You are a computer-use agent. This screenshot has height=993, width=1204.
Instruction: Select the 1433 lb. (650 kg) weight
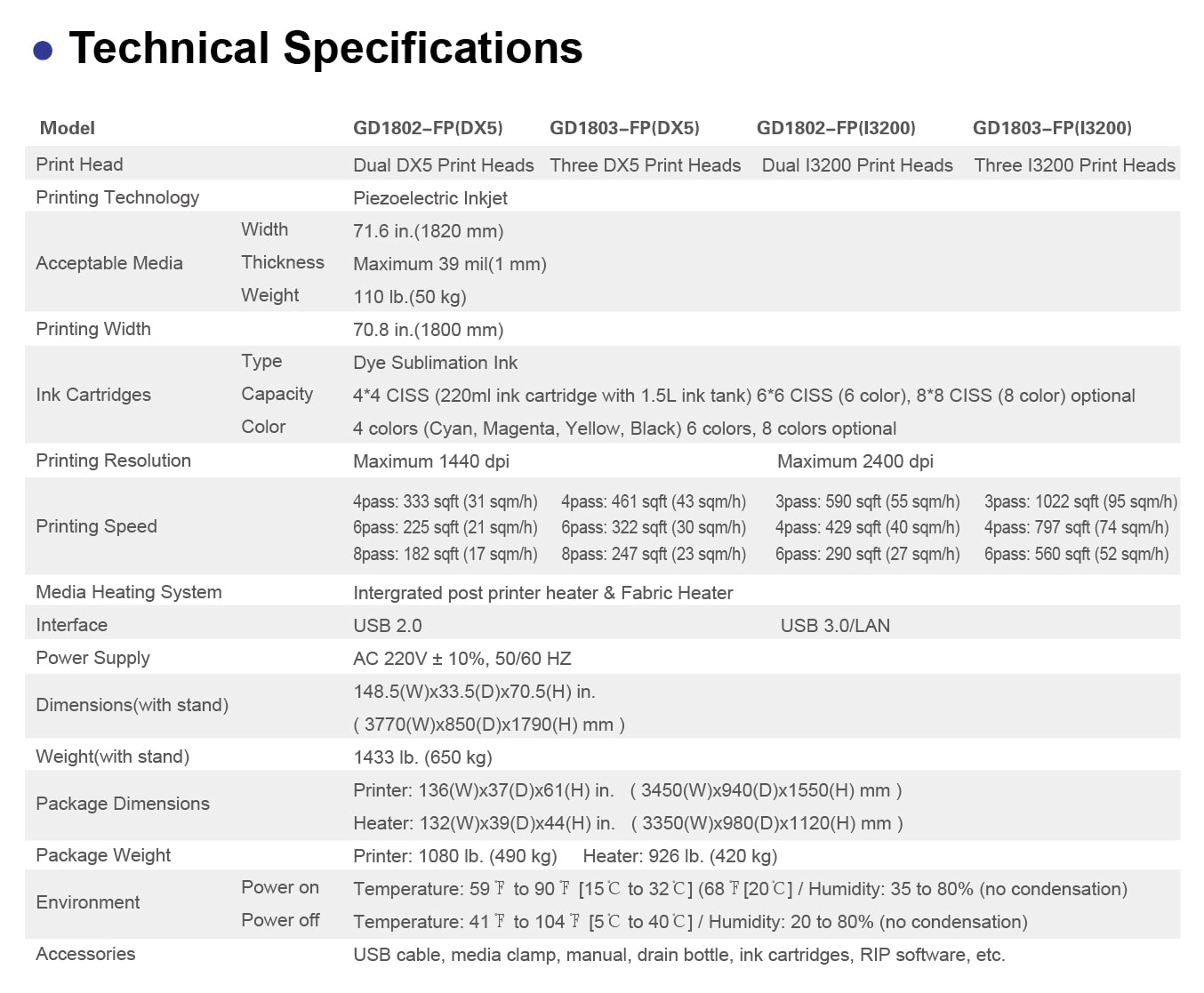pos(422,757)
